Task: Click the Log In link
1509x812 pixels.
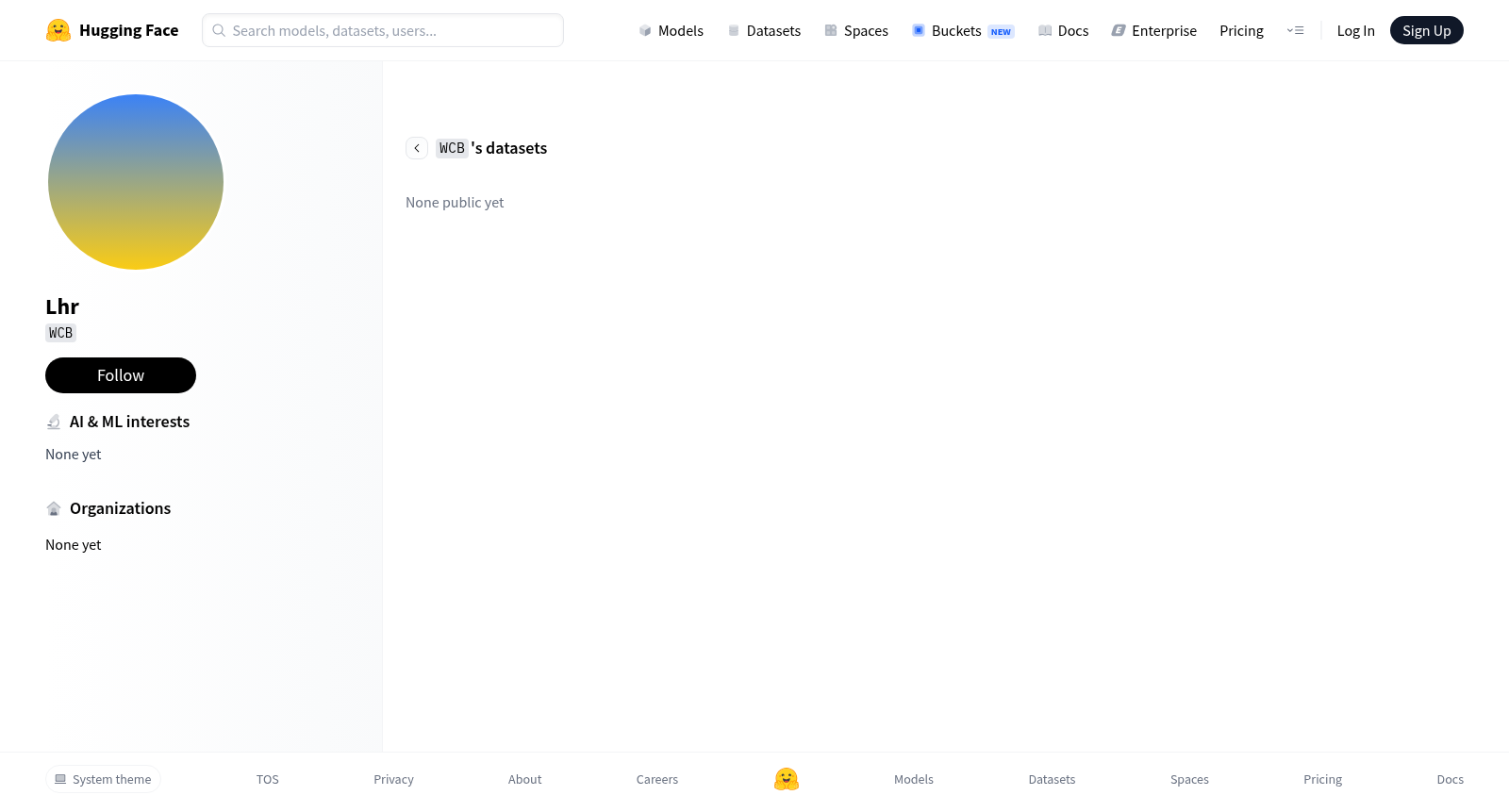Action: 1355,30
